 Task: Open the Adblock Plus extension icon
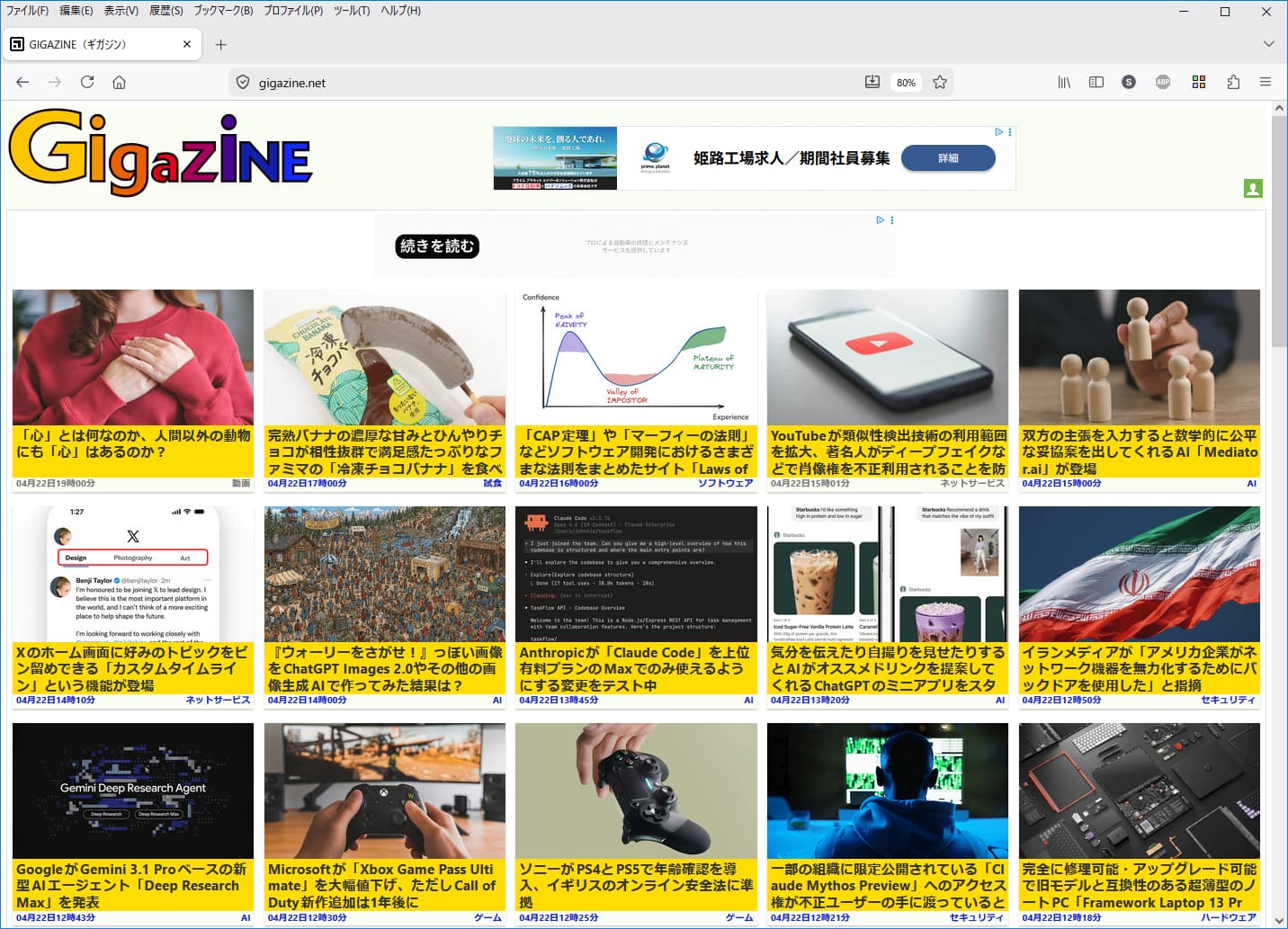point(1163,82)
